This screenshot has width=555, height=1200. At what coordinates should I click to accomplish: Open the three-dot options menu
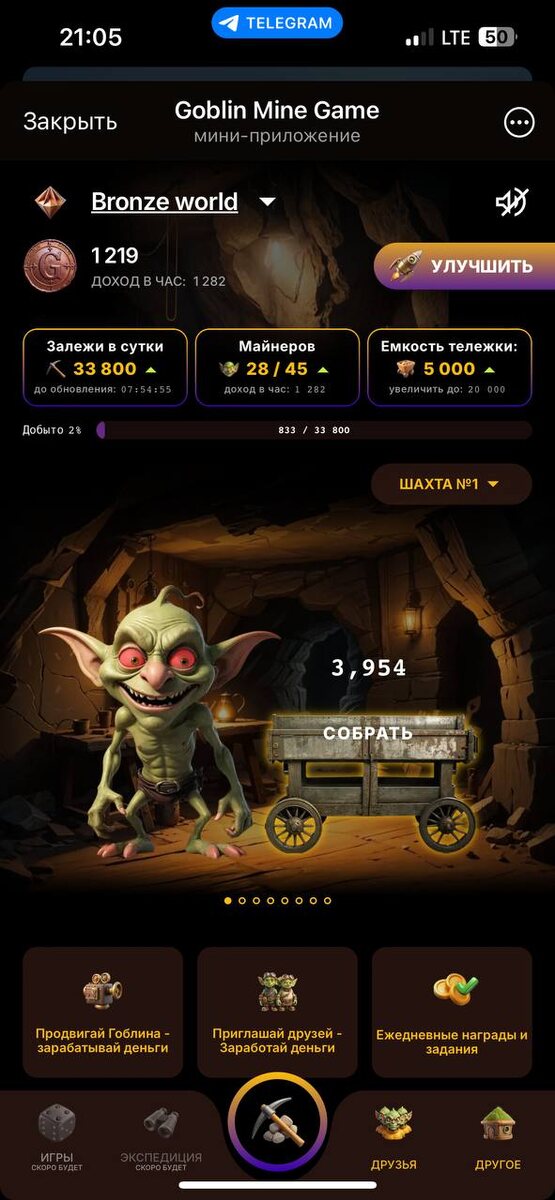[519, 123]
